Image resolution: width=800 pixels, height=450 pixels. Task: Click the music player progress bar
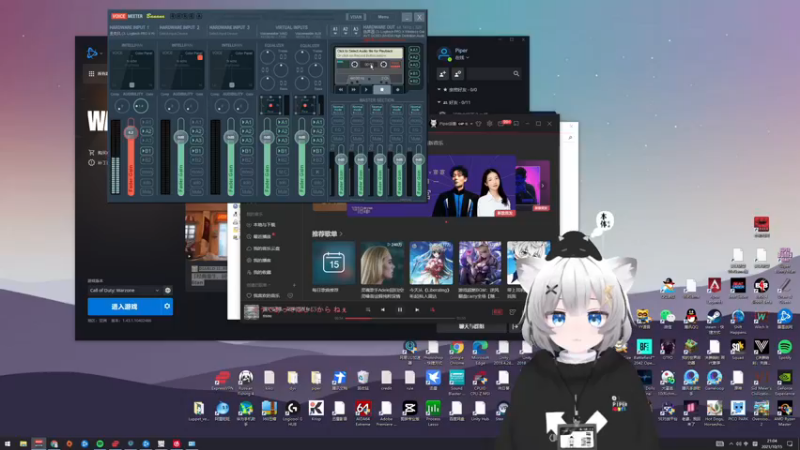coord(401,318)
